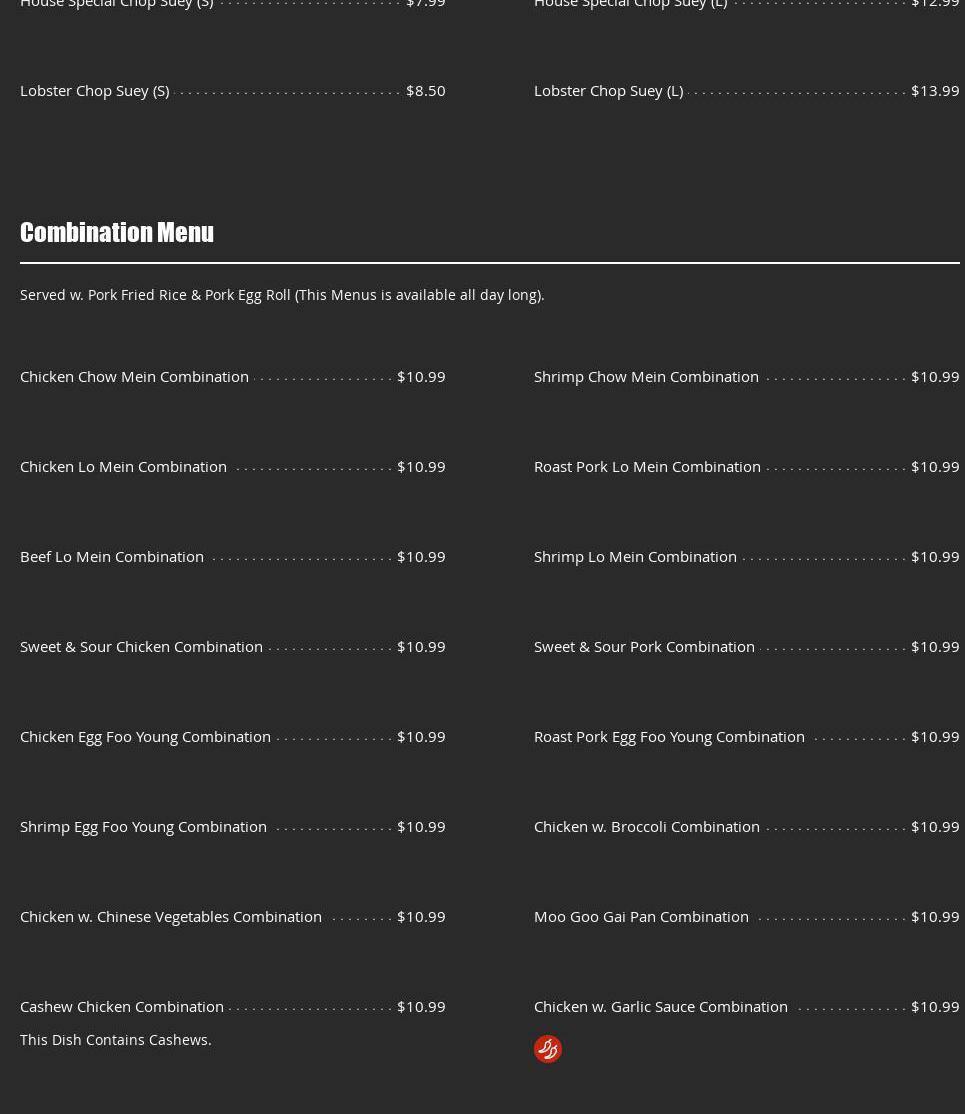
Task: Select Chicken w. Broccoli Combination
Action: coord(646,826)
